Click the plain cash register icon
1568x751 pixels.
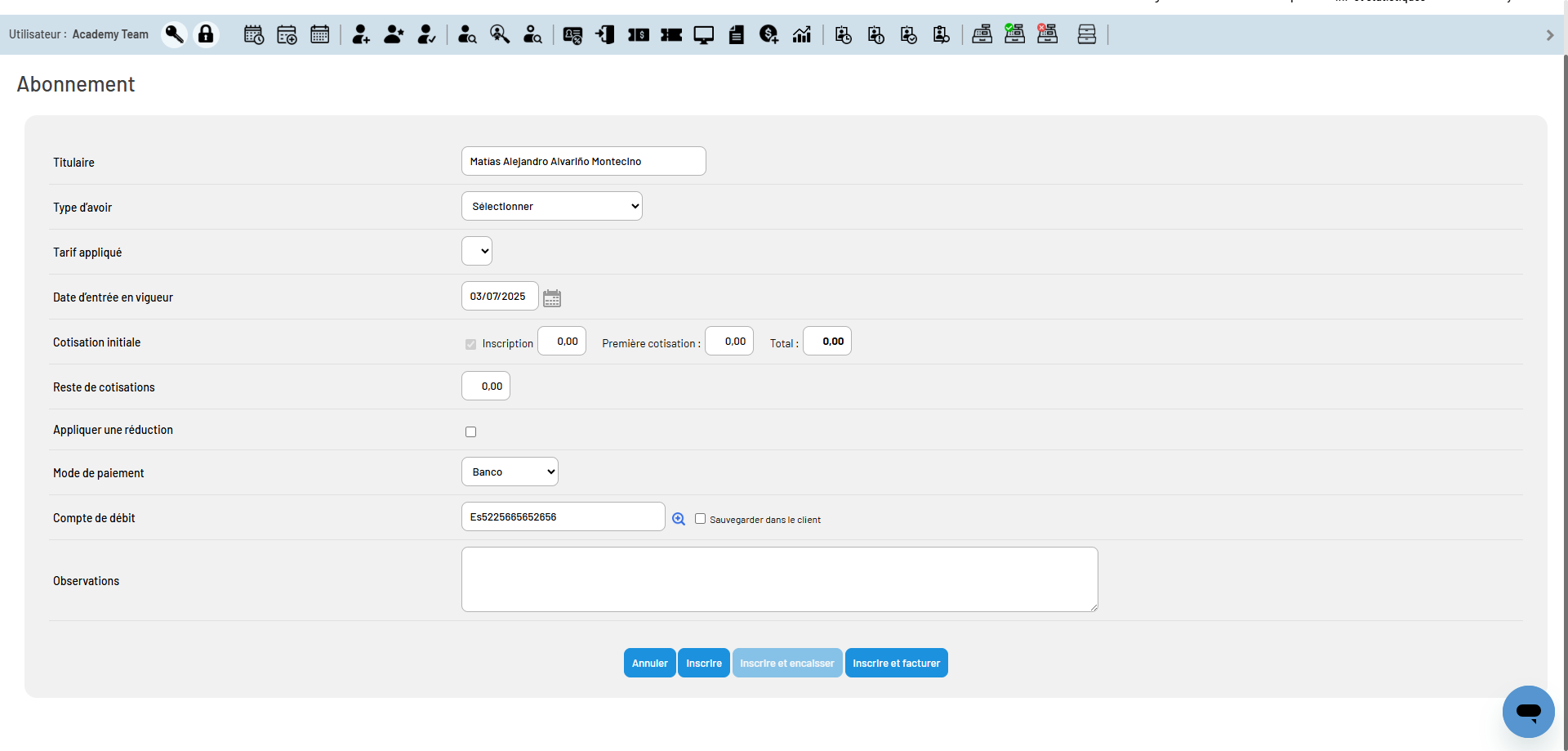(982, 34)
